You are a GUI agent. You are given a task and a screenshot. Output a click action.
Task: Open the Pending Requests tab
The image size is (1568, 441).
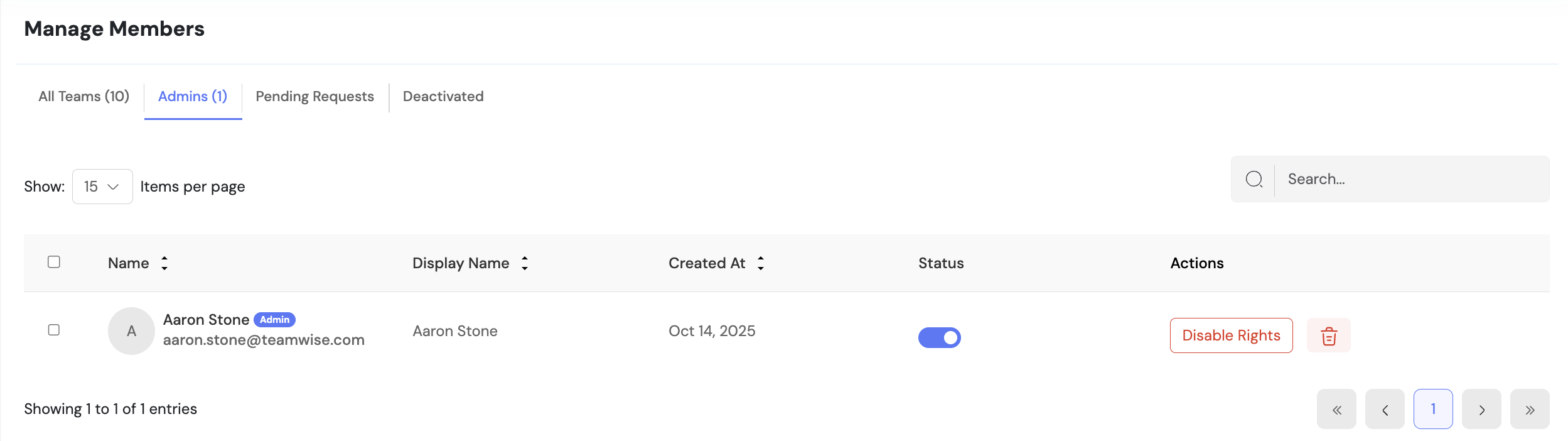pos(314,97)
